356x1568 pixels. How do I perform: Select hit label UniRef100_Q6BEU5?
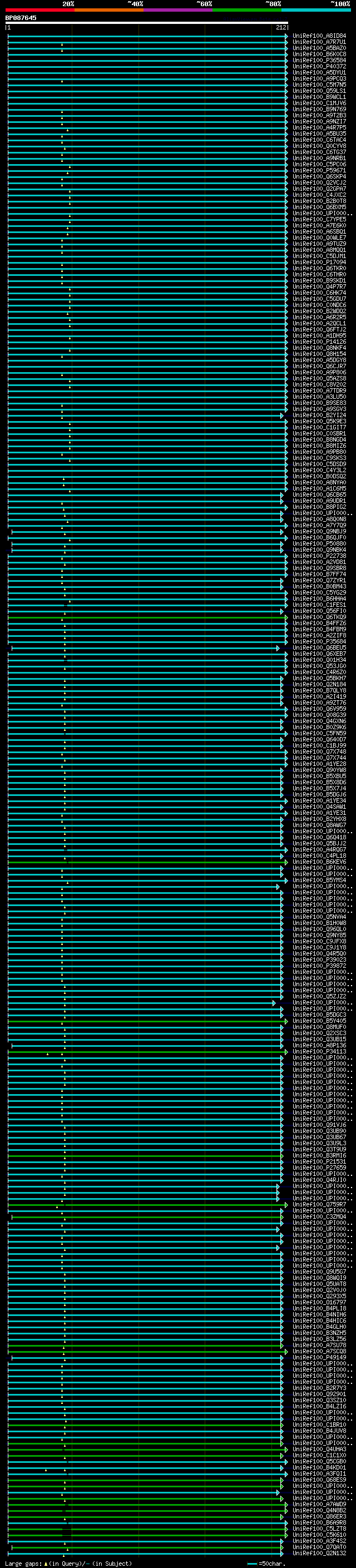click(x=319, y=647)
